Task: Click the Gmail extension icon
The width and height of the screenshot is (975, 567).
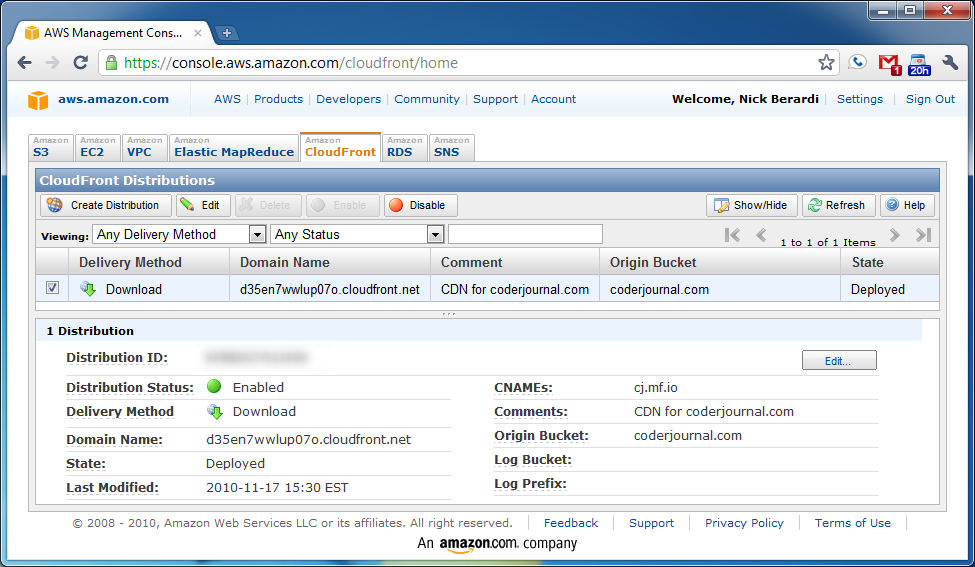Action: tap(888, 63)
